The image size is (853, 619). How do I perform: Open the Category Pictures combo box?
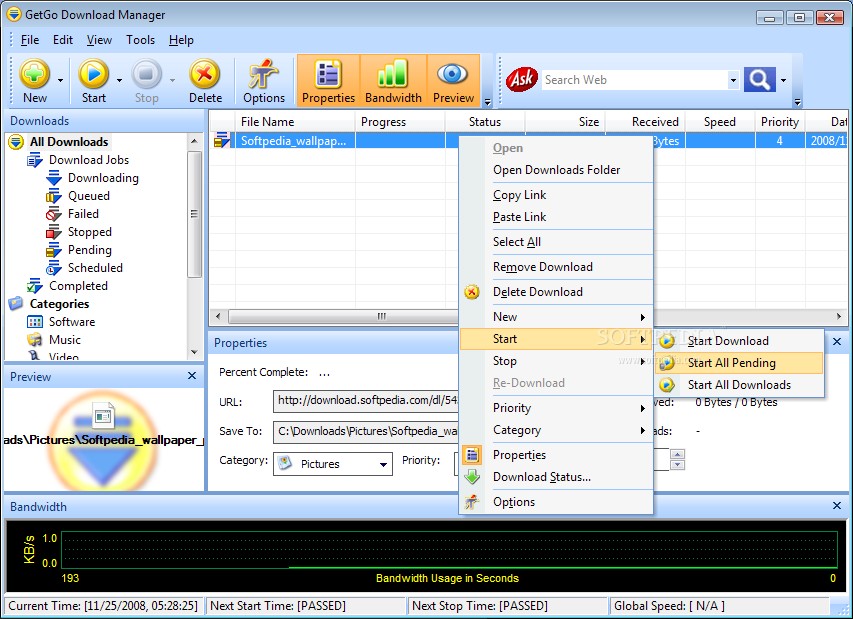tap(333, 464)
